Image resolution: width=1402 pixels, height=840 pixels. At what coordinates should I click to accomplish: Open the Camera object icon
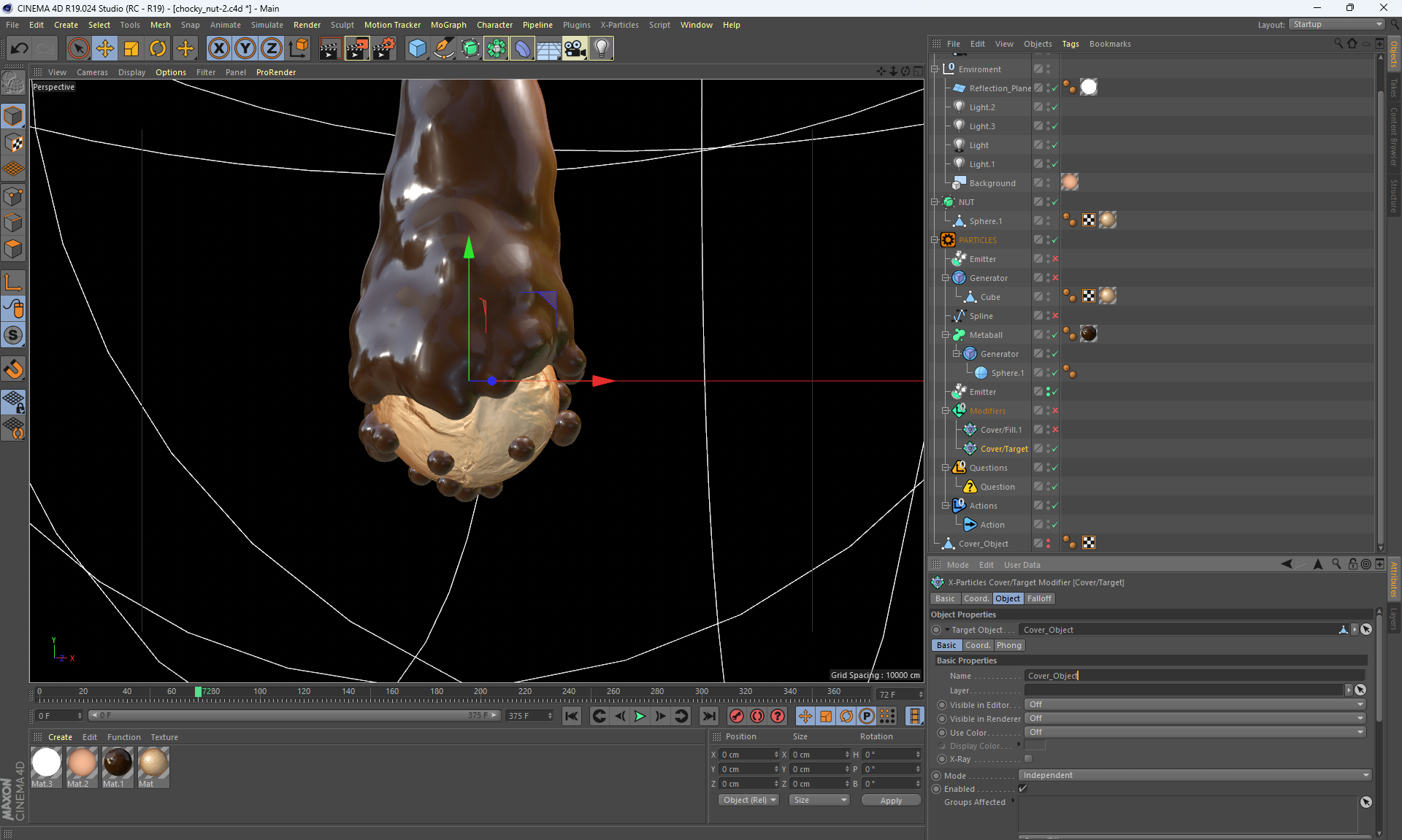(575, 49)
